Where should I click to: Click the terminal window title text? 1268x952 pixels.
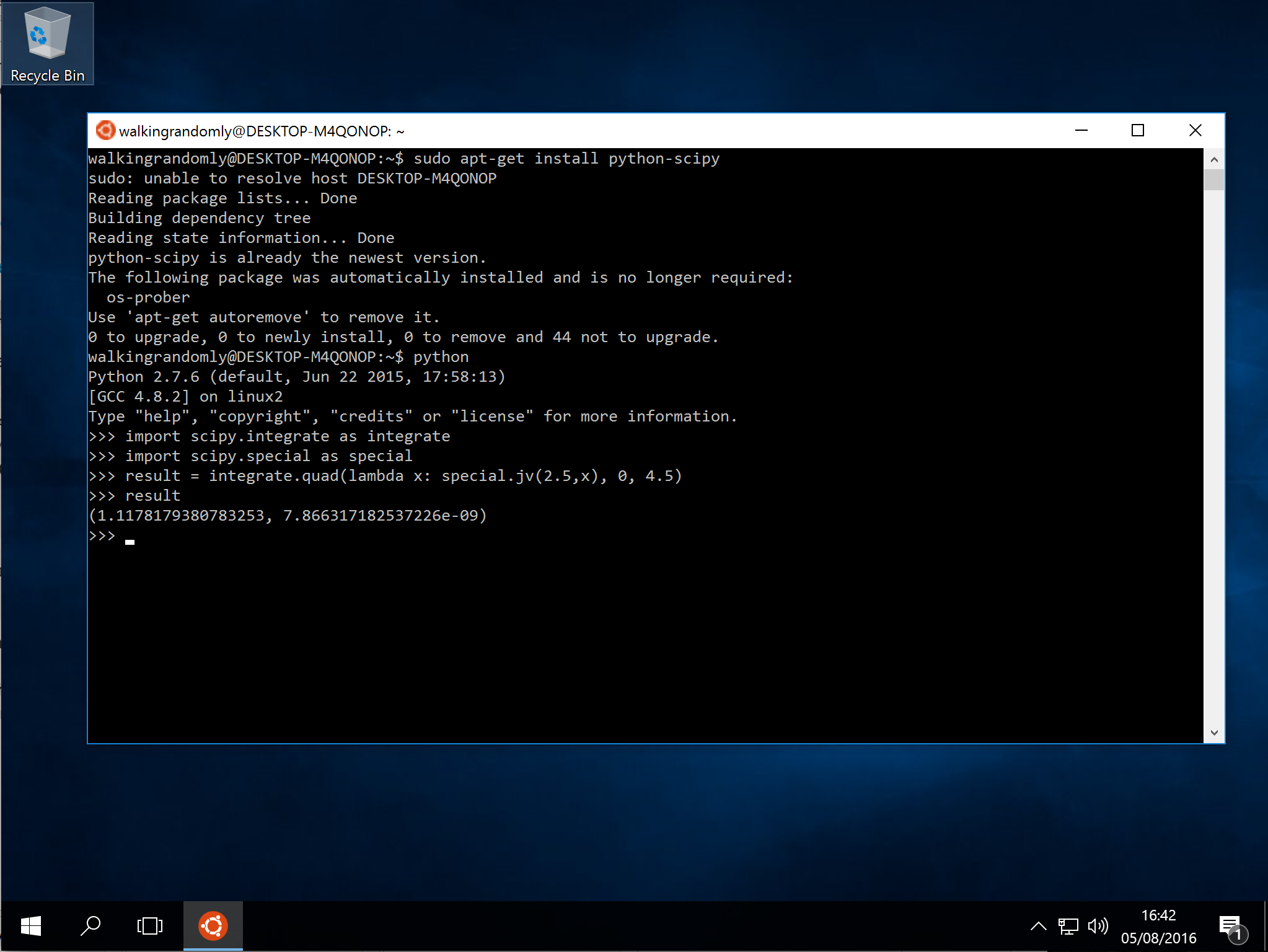click(261, 131)
